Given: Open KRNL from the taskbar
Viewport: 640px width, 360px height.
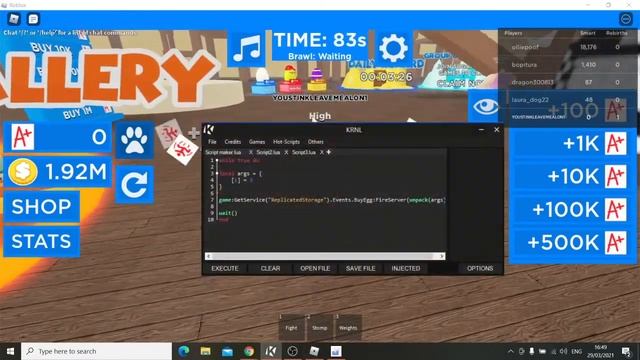Looking at the screenshot, I should tap(271, 351).
